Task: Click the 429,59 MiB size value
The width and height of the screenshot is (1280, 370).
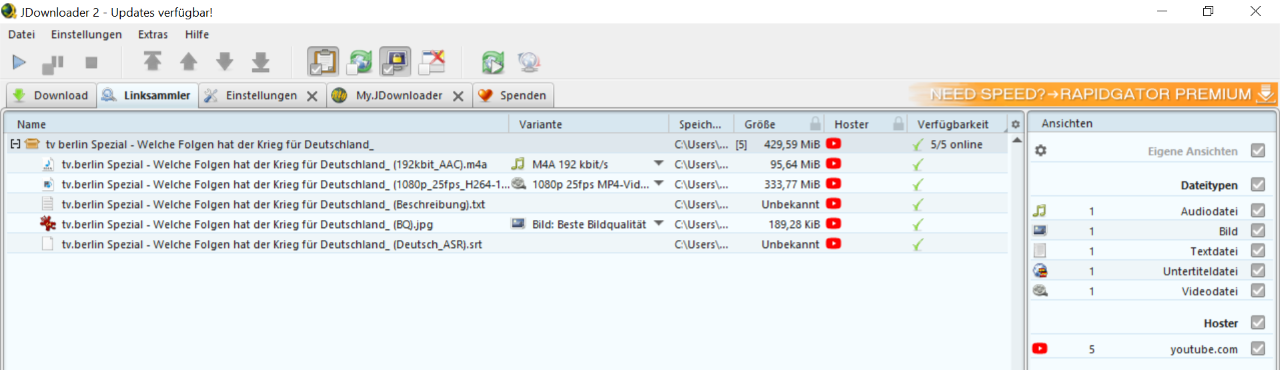Action: tap(792, 144)
